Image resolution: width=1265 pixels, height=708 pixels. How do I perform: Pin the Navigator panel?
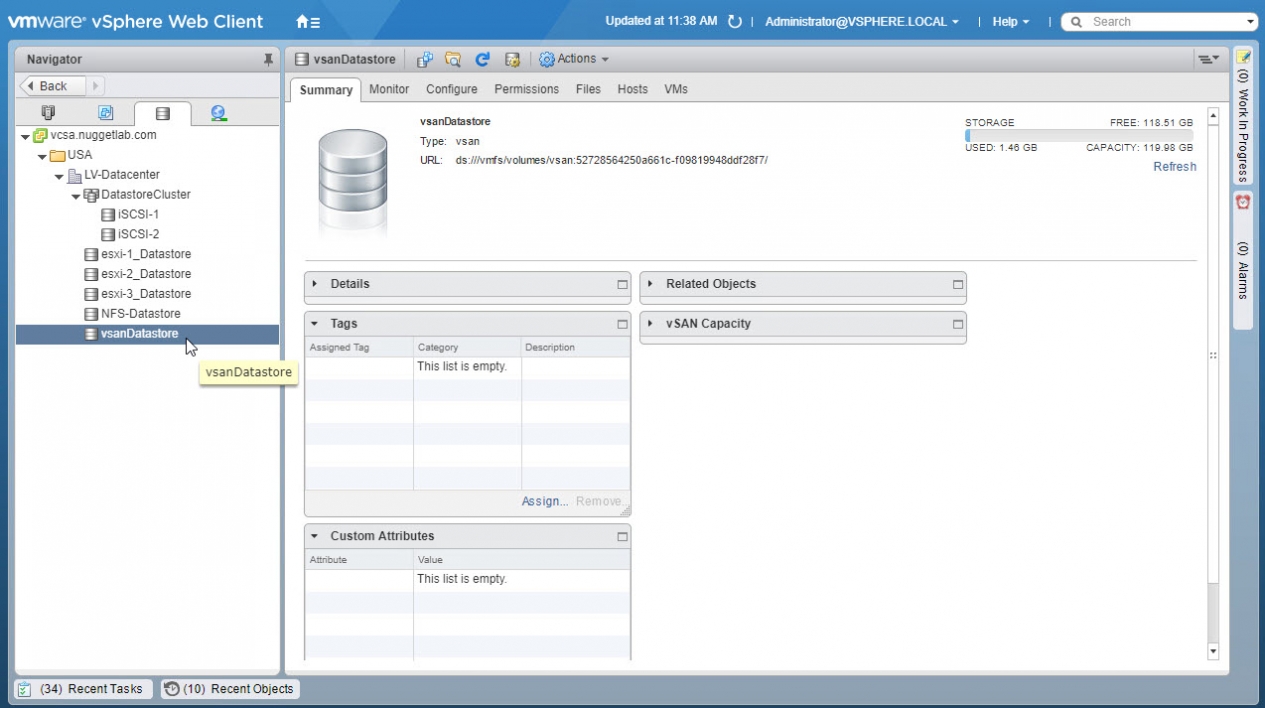pos(268,60)
